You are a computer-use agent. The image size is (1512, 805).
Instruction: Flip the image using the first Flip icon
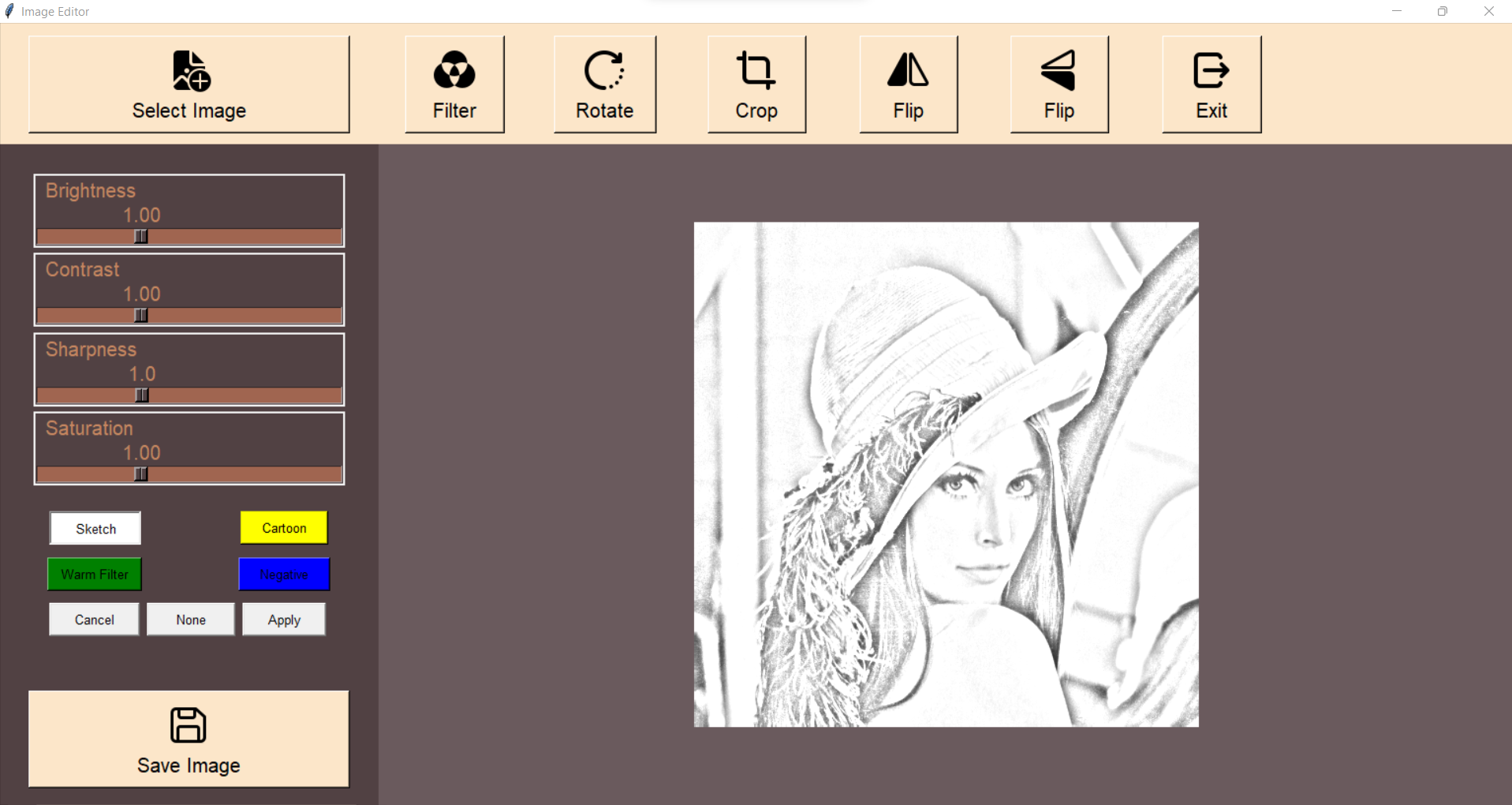[907, 83]
